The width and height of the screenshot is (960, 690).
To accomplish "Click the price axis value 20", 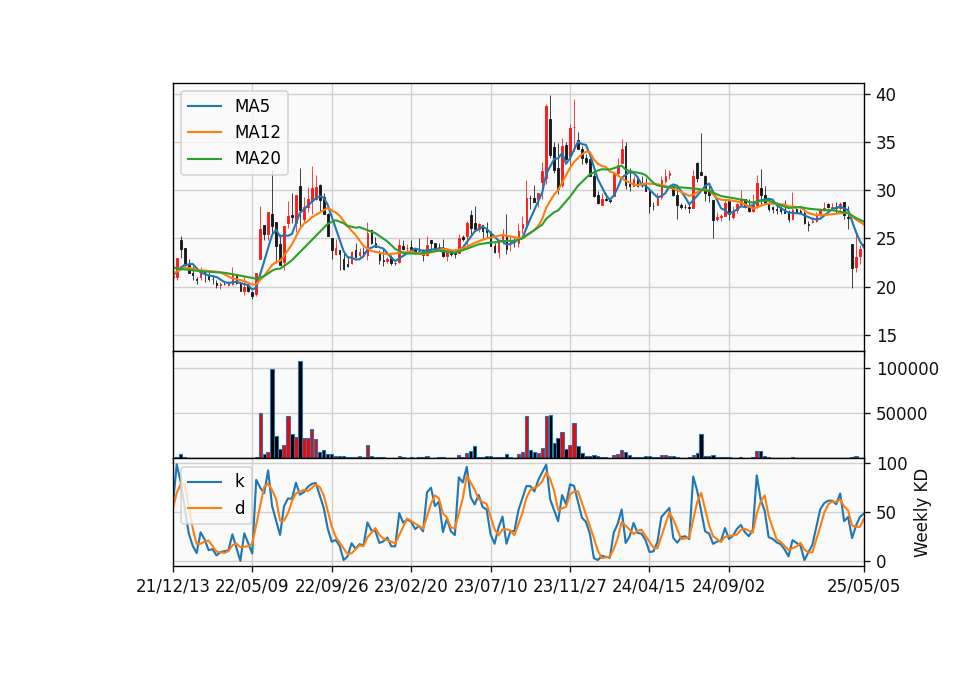I will coord(886,288).
